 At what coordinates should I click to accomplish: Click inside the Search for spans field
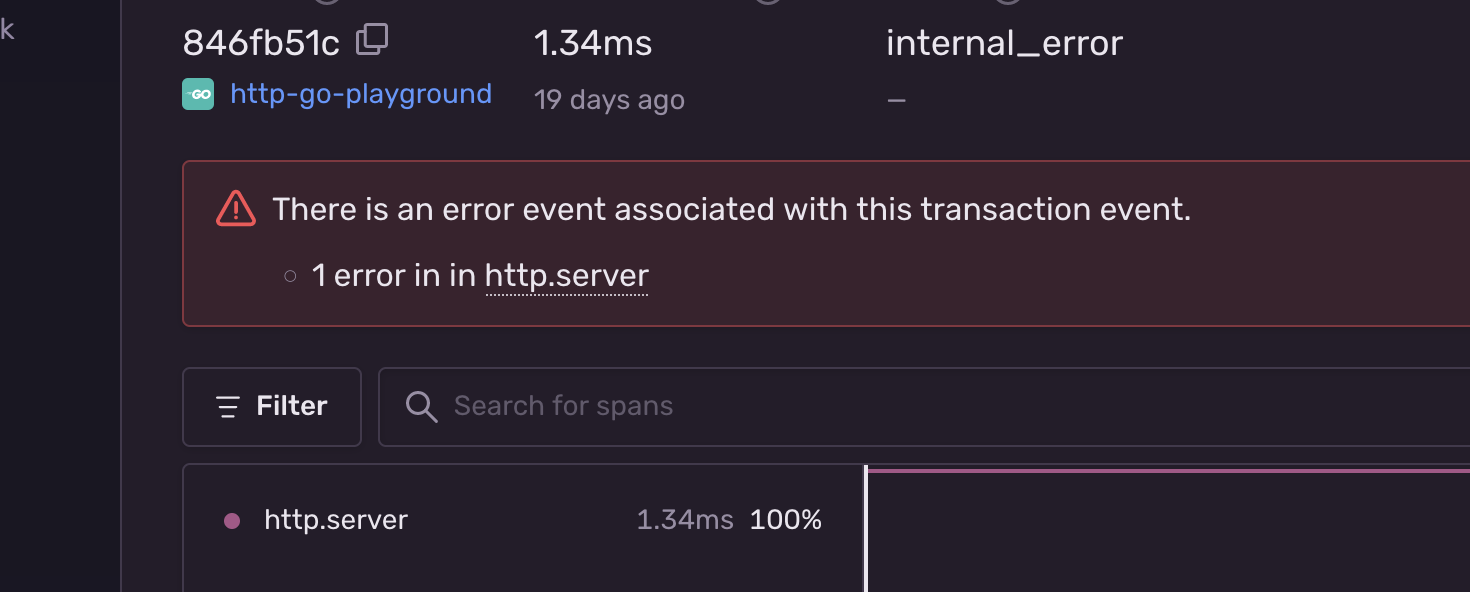pyautogui.click(x=700, y=406)
